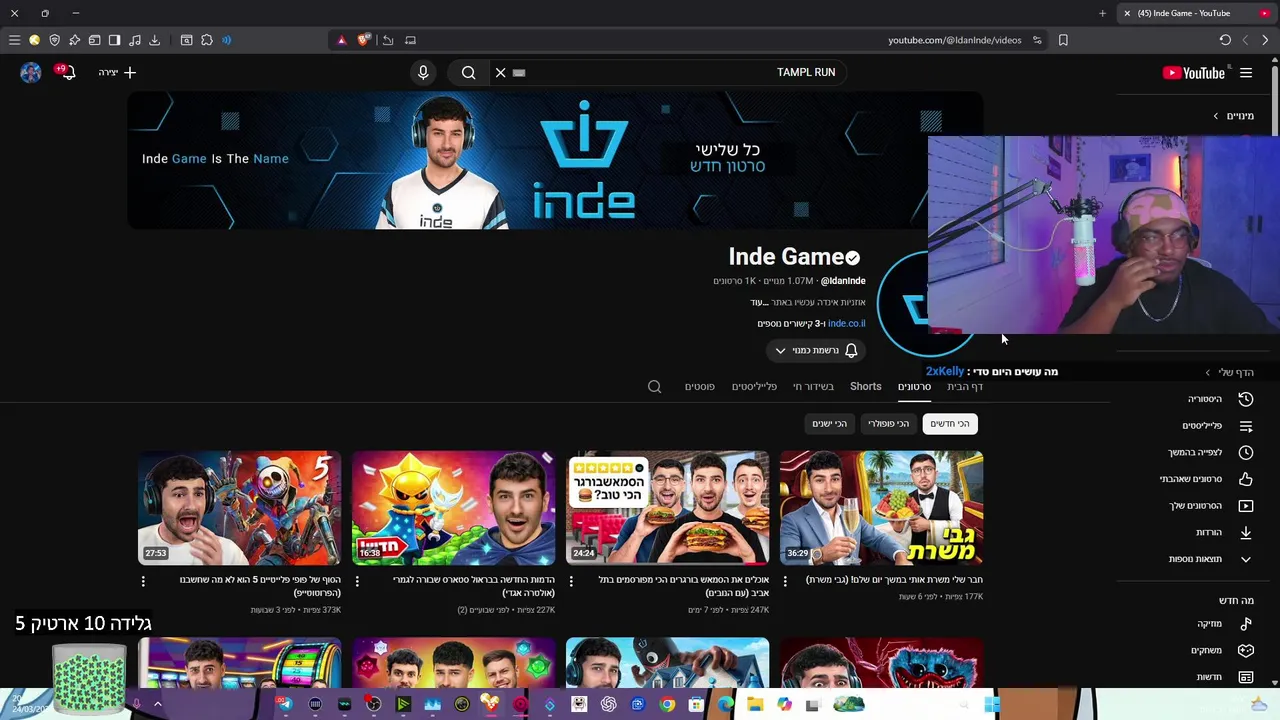Screen dimensions: 1280x720
Task: Open the browser downloads icon
Action: click(x=154, y=40)
